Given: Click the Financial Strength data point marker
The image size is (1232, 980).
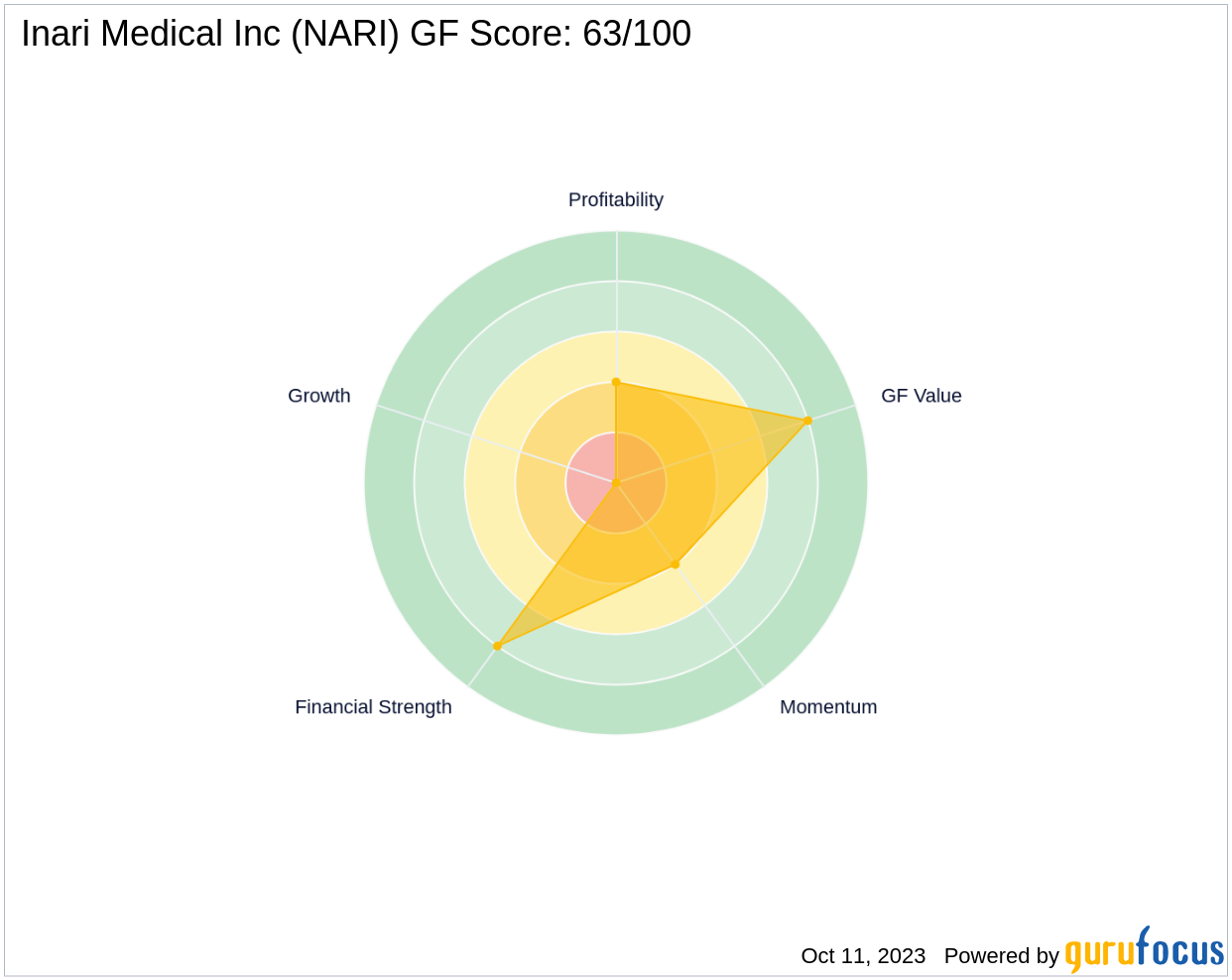Looking at the screenshot, I should (x=498, y=646).
